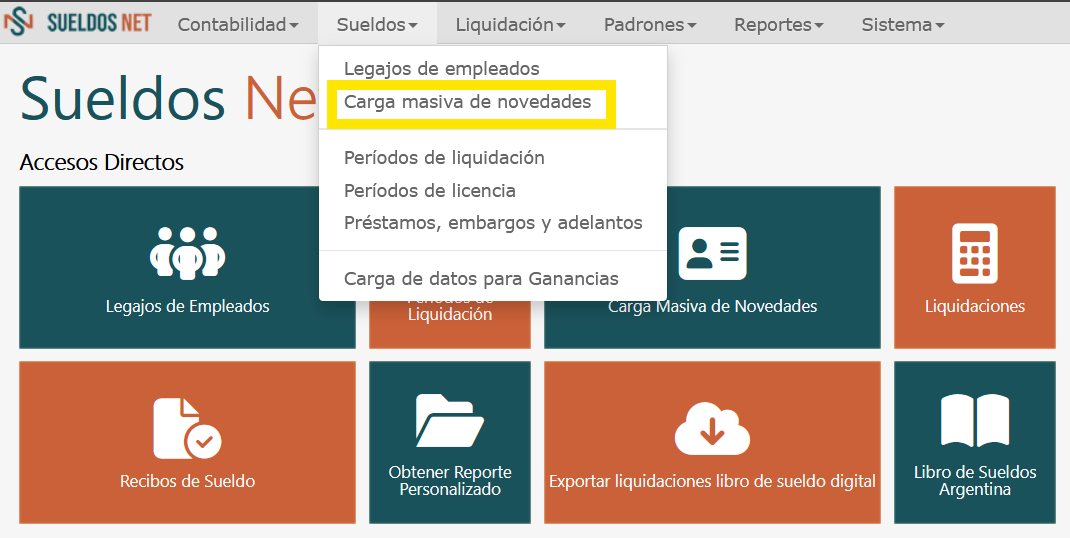The height and width of the screenshot is (538, 1070).
Task: Choose Préstamos, embargos y adelantos
Action: (x=493, y=223)
